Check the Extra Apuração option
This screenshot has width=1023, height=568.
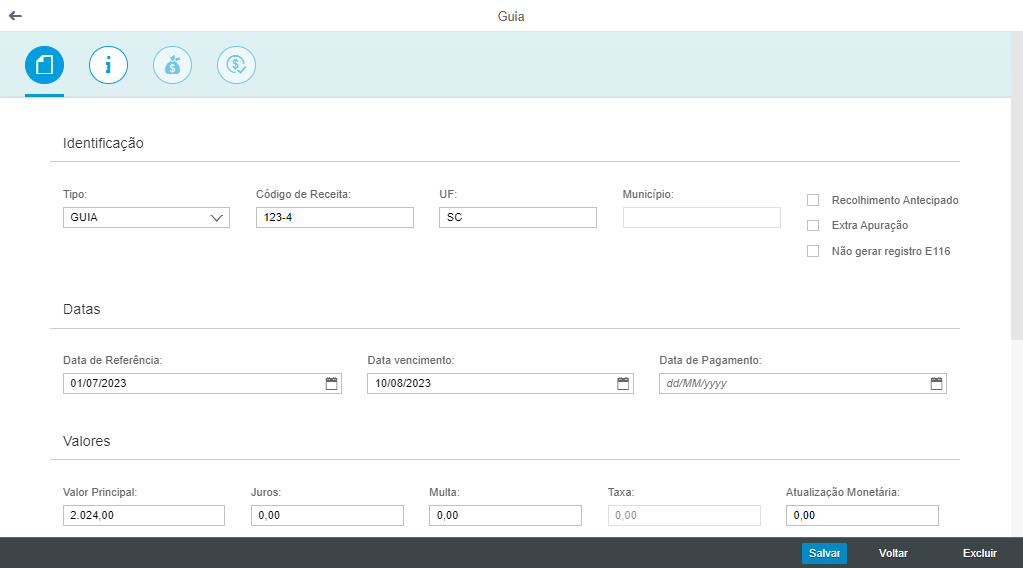click(813, 226)
